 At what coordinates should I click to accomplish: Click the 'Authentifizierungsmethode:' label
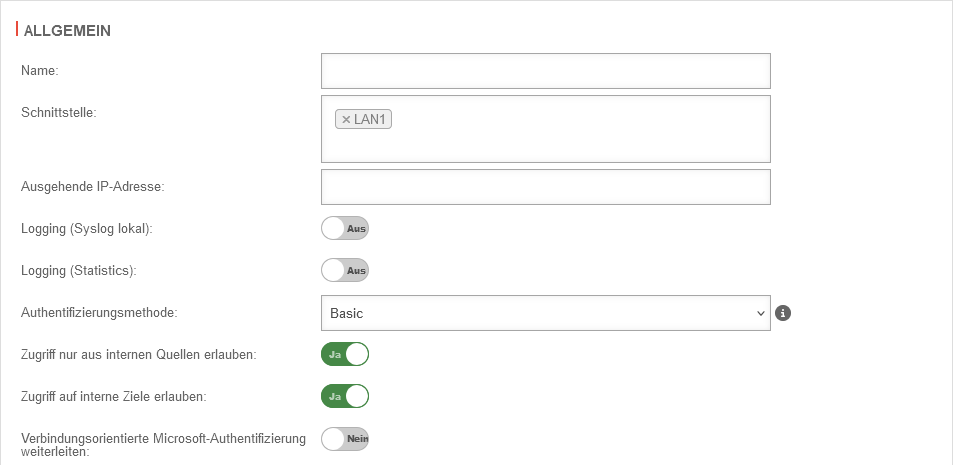coord(99,312)
